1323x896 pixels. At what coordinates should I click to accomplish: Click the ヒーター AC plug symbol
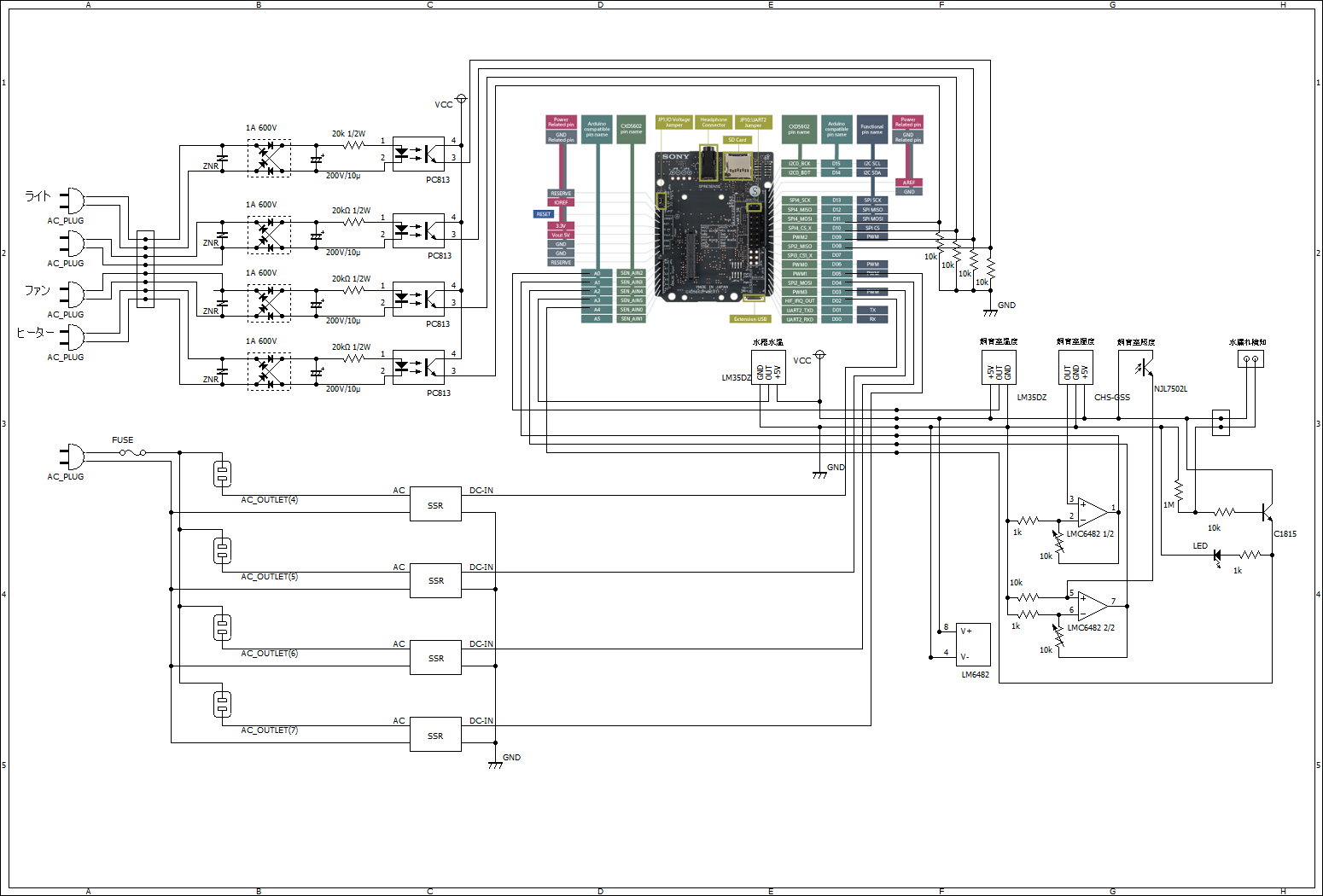pos(73,337)
